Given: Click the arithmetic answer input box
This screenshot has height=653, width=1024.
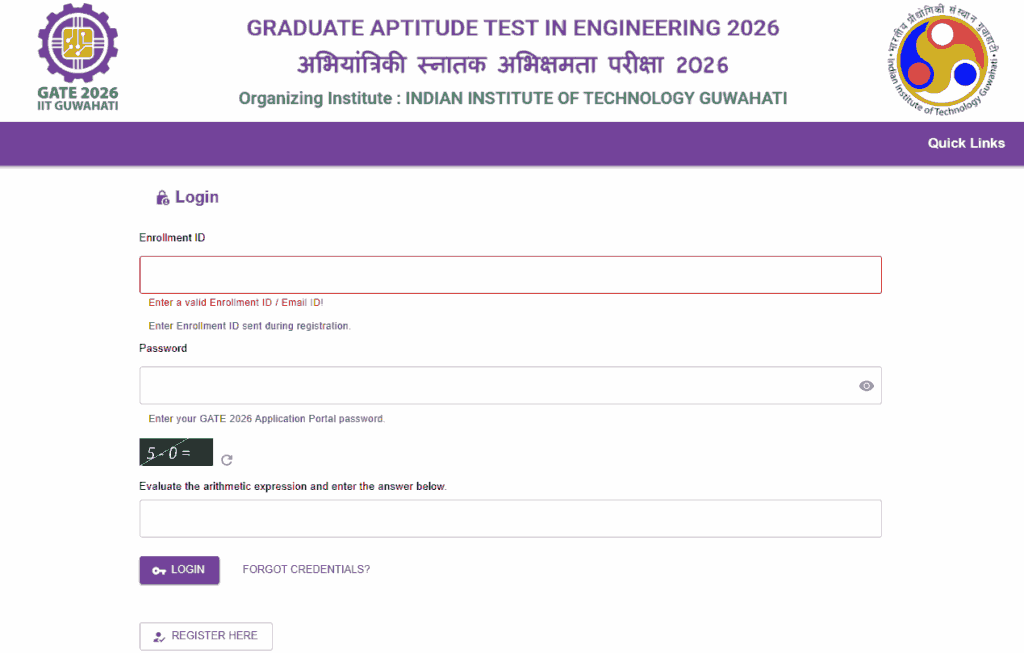Looking at the screenshot, I should [510, 518].
